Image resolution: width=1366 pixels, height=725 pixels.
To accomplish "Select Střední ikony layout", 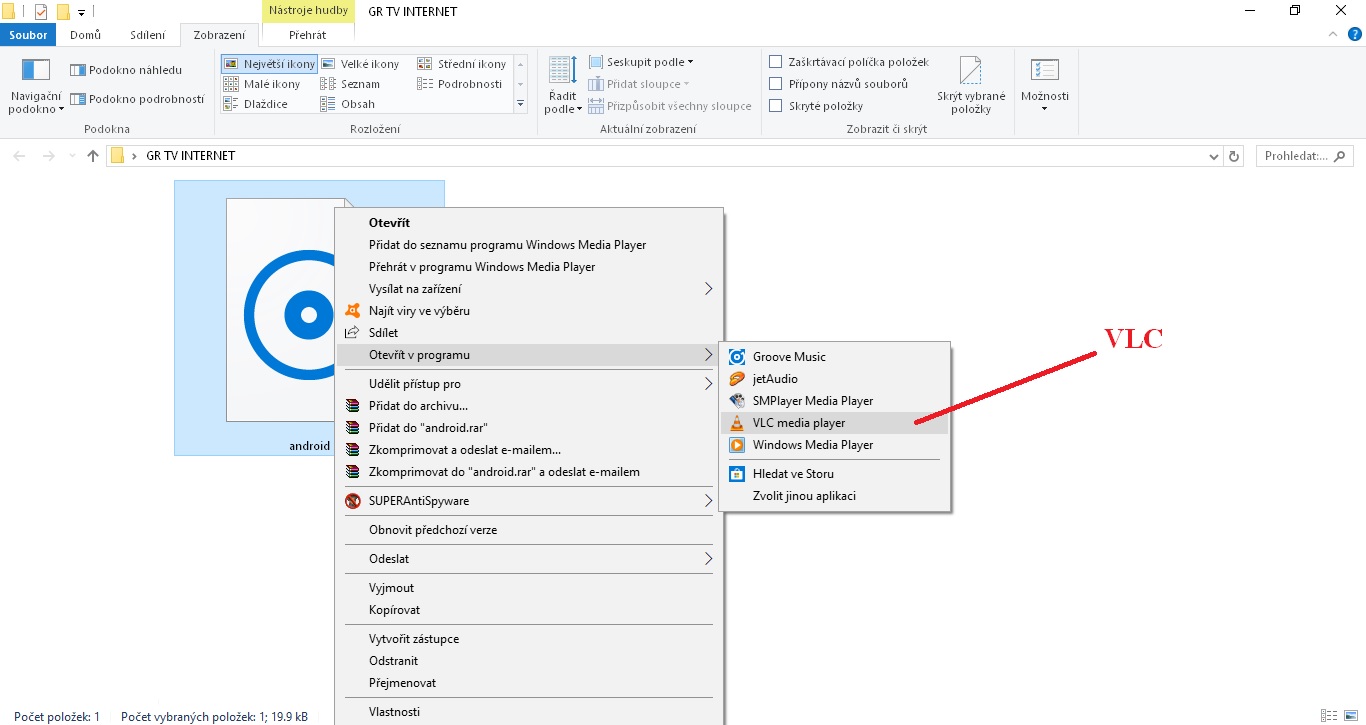I will (461, 64).
